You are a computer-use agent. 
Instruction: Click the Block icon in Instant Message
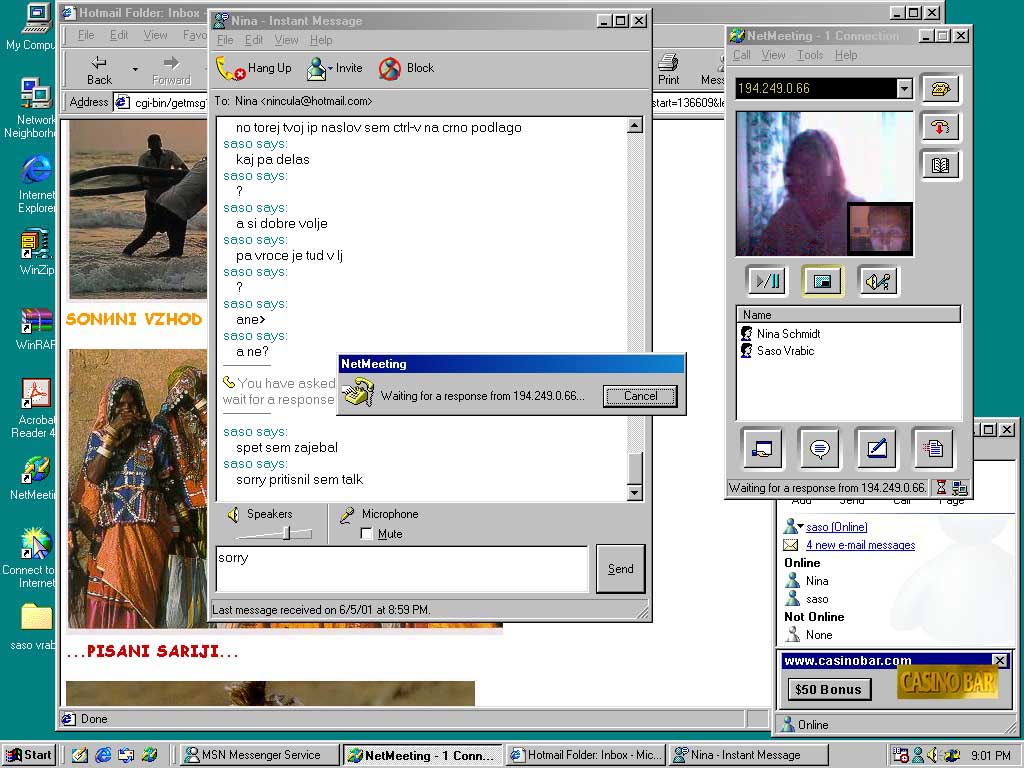390,69
